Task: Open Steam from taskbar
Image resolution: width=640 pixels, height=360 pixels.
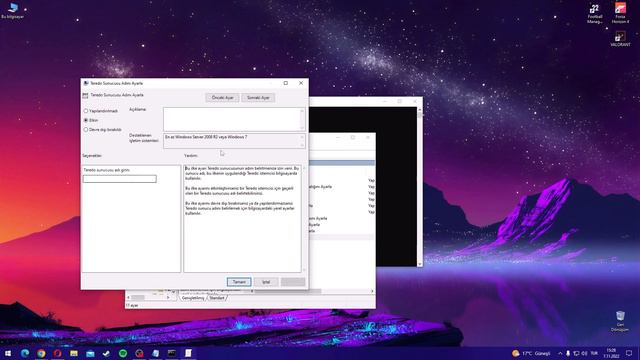Action: pos(107,353)
